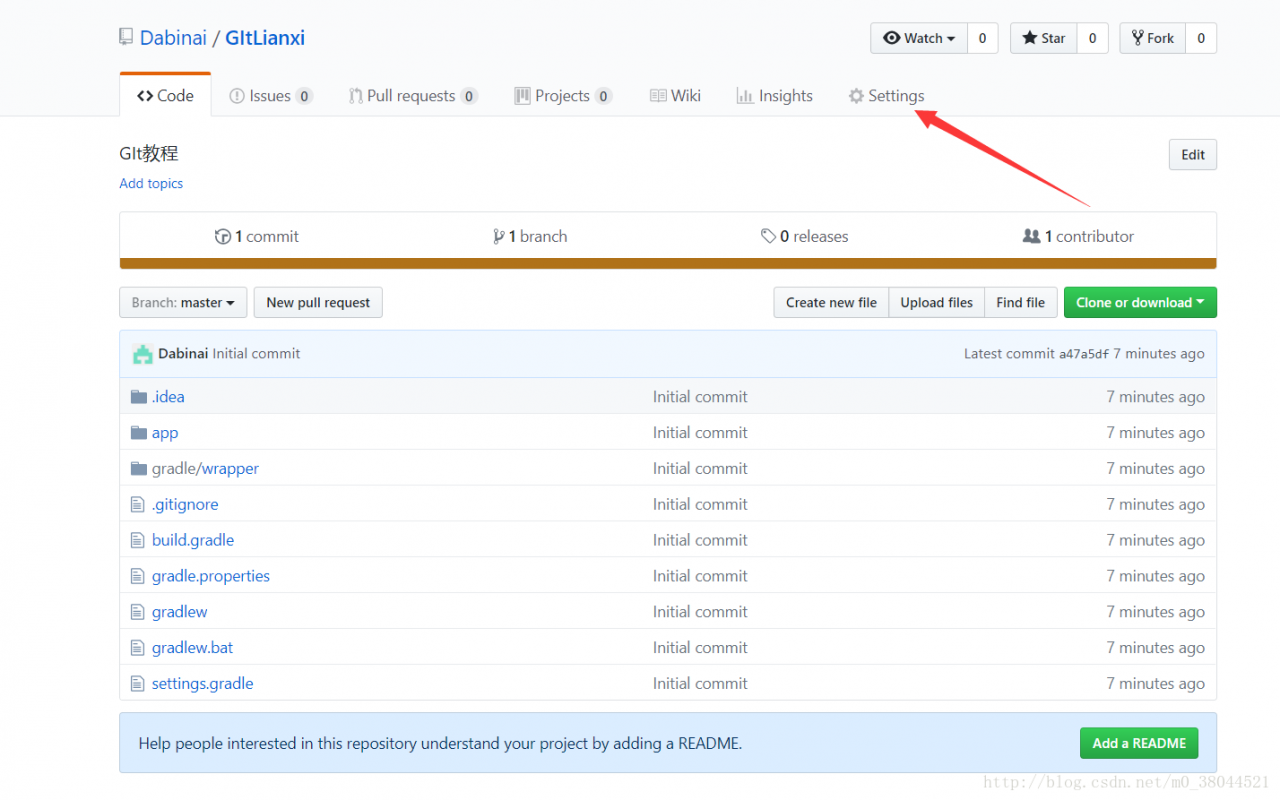Image resolution: width=1280 pixels, height=800 pixels.
Task: Click the settings.gradle file icon
Action: click(x=138, y=684)
